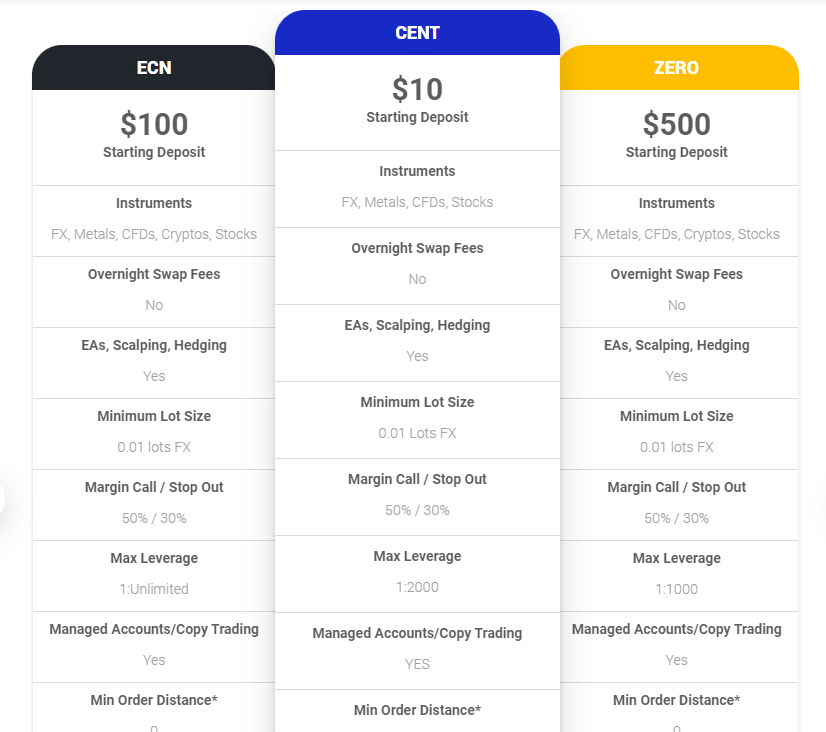Click the $100 starting deposit amount

click(x=154, y=124)
